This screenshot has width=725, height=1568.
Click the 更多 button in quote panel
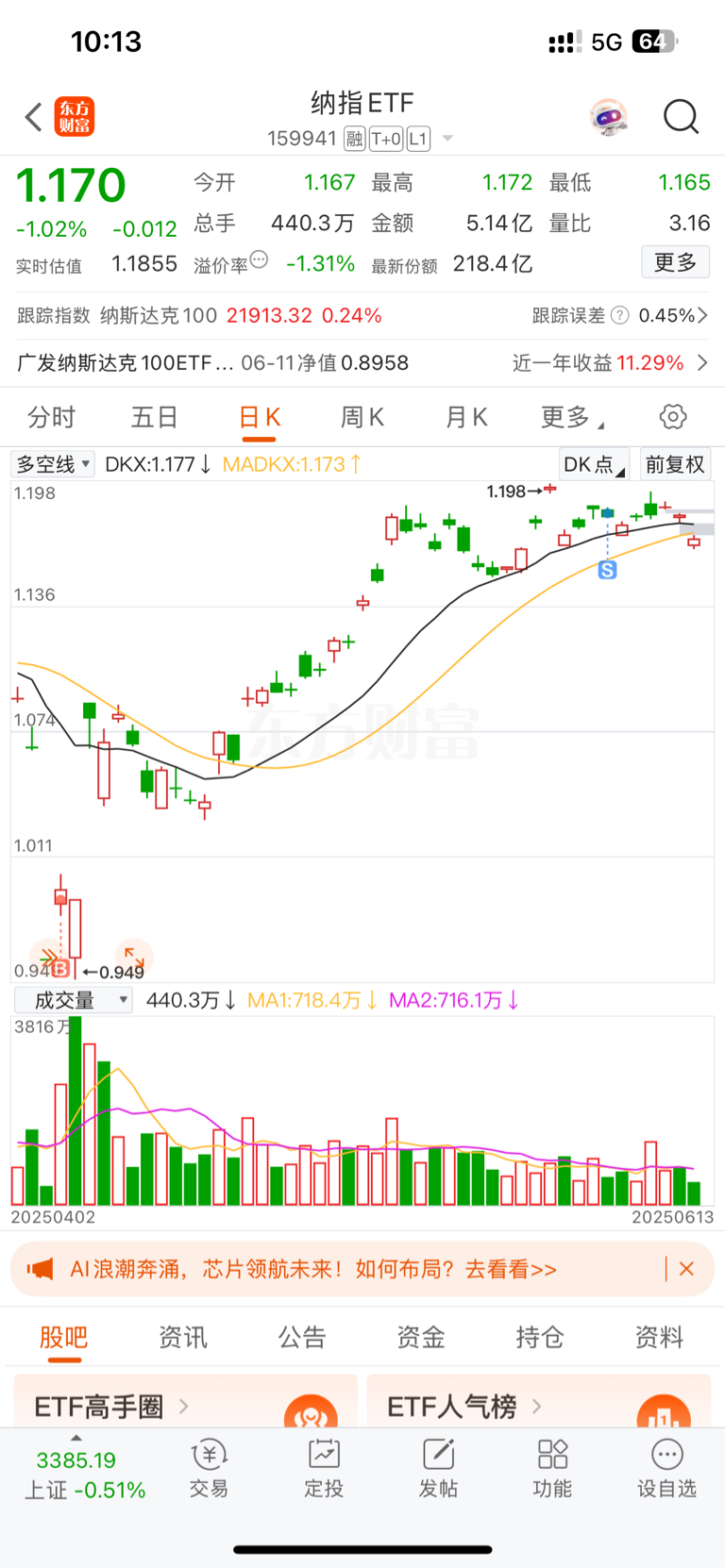coord(675,262)
